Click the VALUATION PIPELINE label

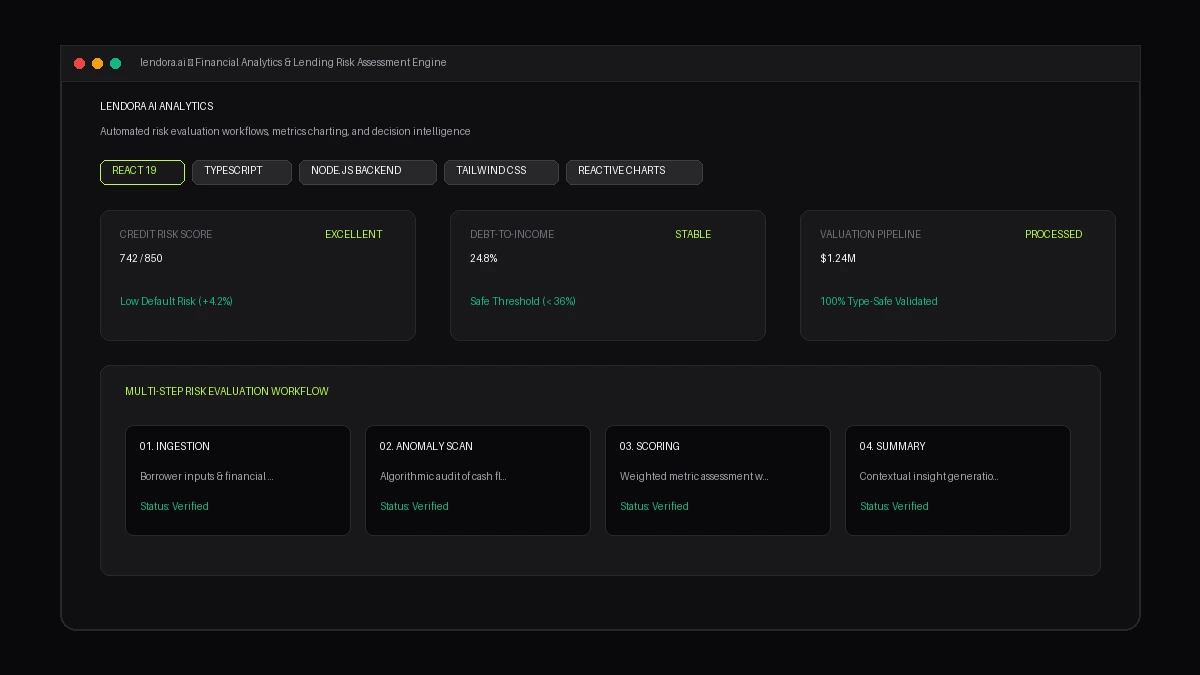pos(871,234)
